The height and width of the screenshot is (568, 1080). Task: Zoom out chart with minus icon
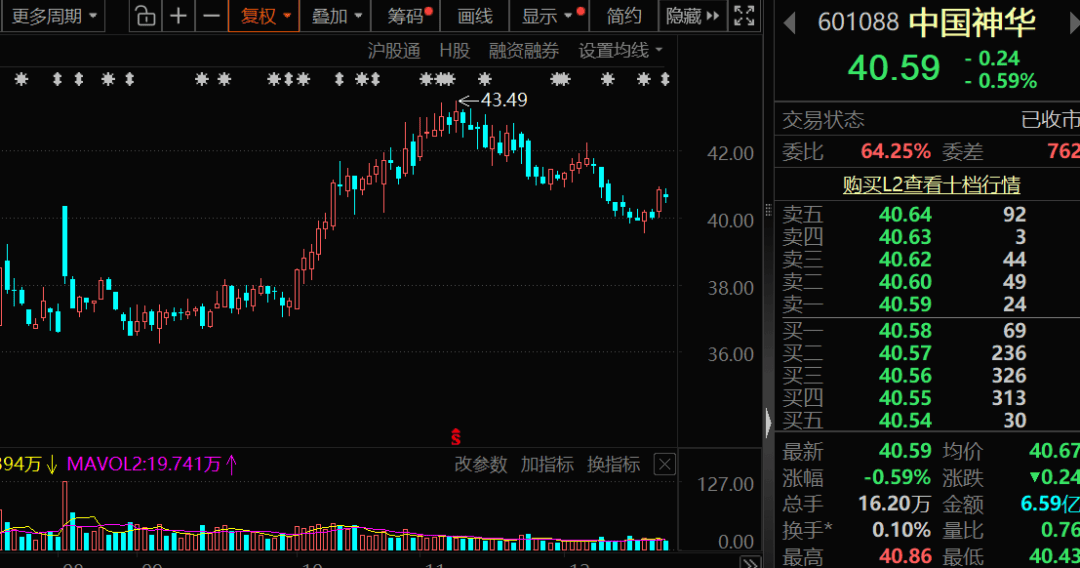coord(211,16)
